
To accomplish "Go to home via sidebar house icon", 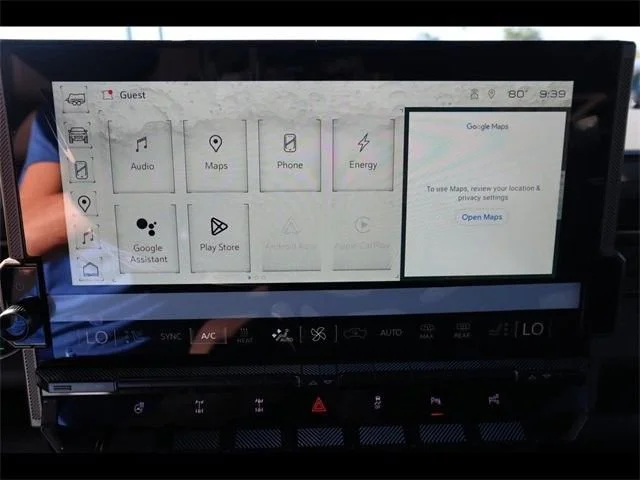I will click(x=90, y=269).
